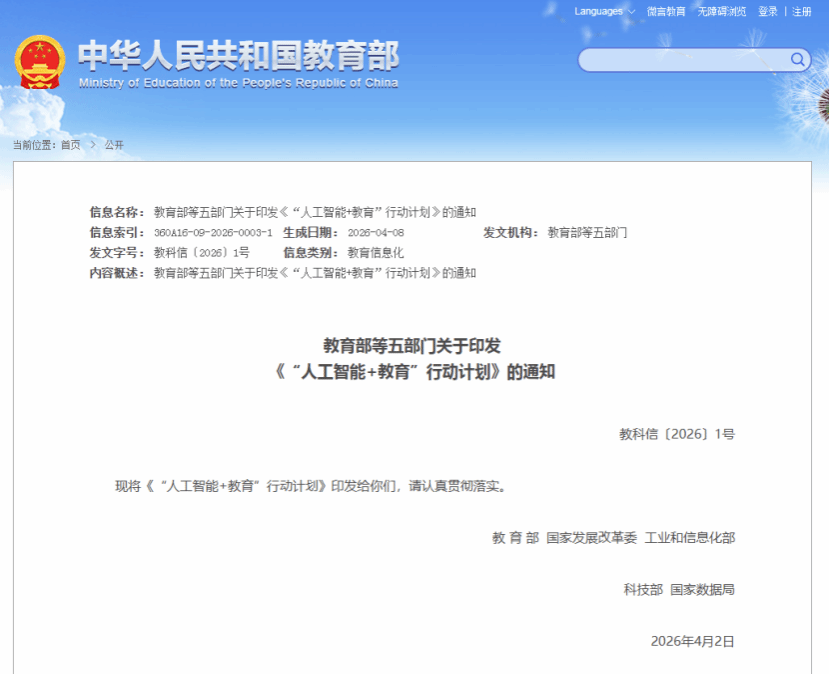Open the 微言教育 link

point(666,12)
